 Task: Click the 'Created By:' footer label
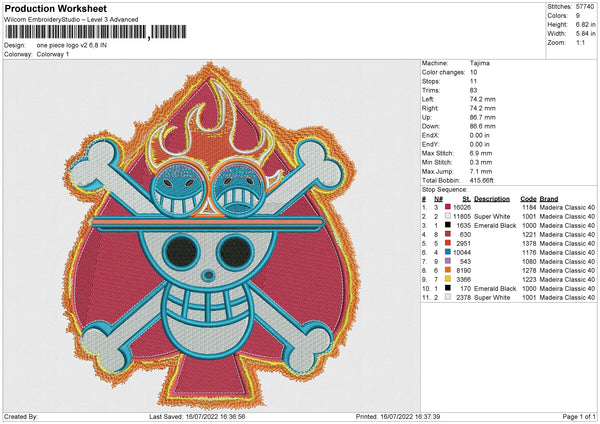click(x=21, y=416)
